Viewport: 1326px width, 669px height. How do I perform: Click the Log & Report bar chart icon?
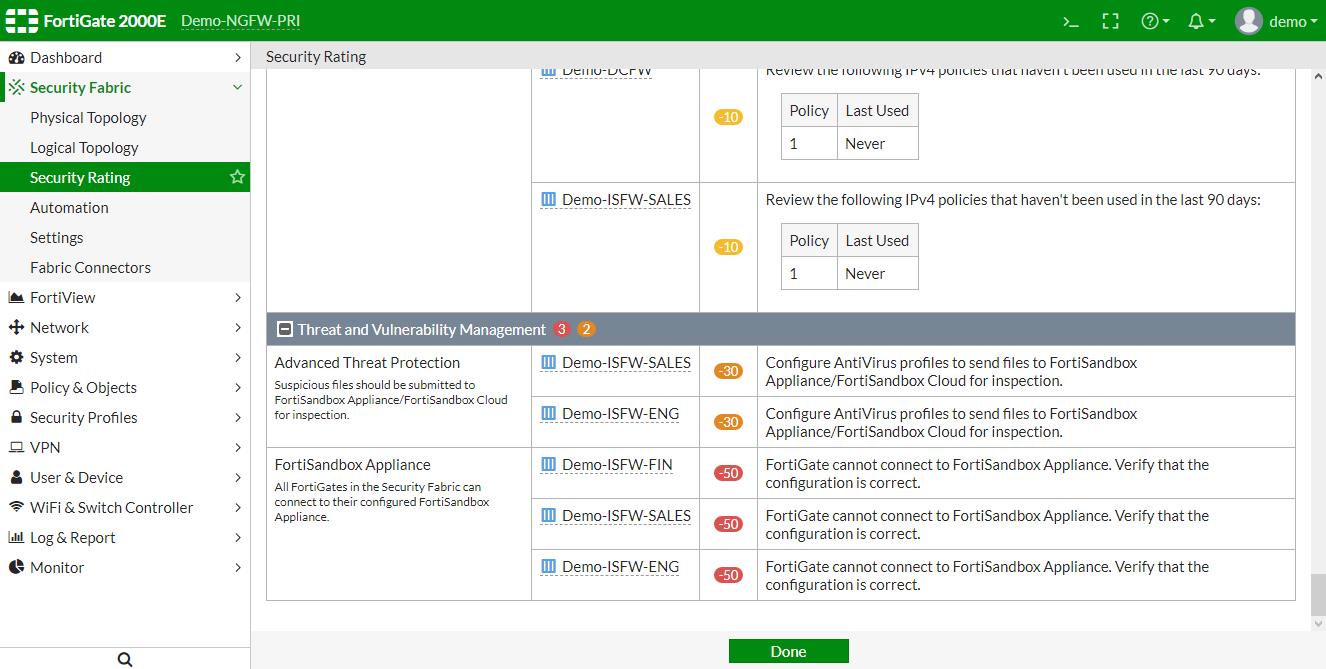coord(16,538)
